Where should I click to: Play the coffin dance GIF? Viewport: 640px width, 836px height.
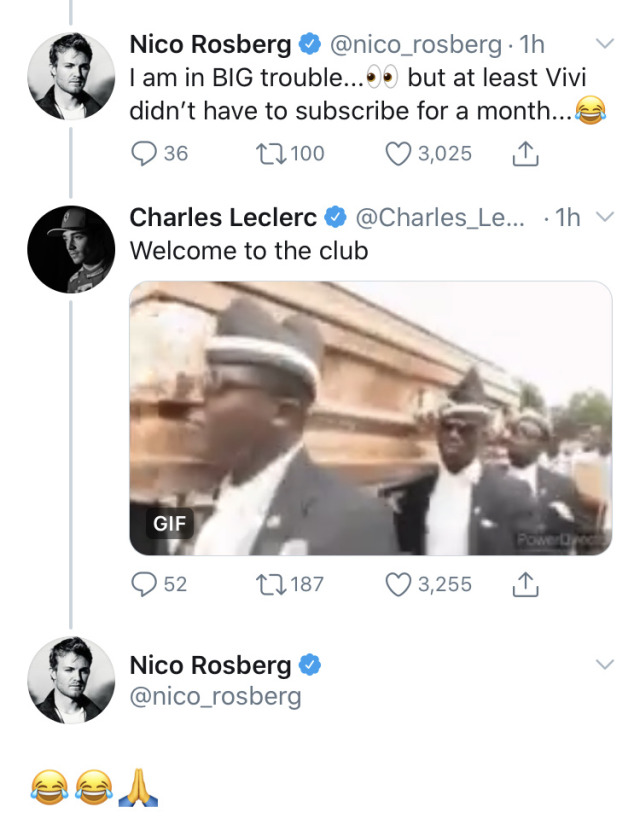coord(371,418)
